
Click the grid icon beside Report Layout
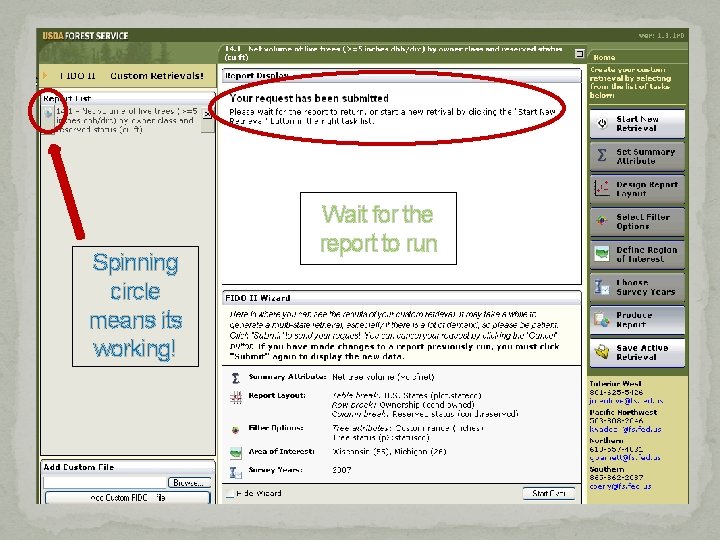[x=236, y=397]
